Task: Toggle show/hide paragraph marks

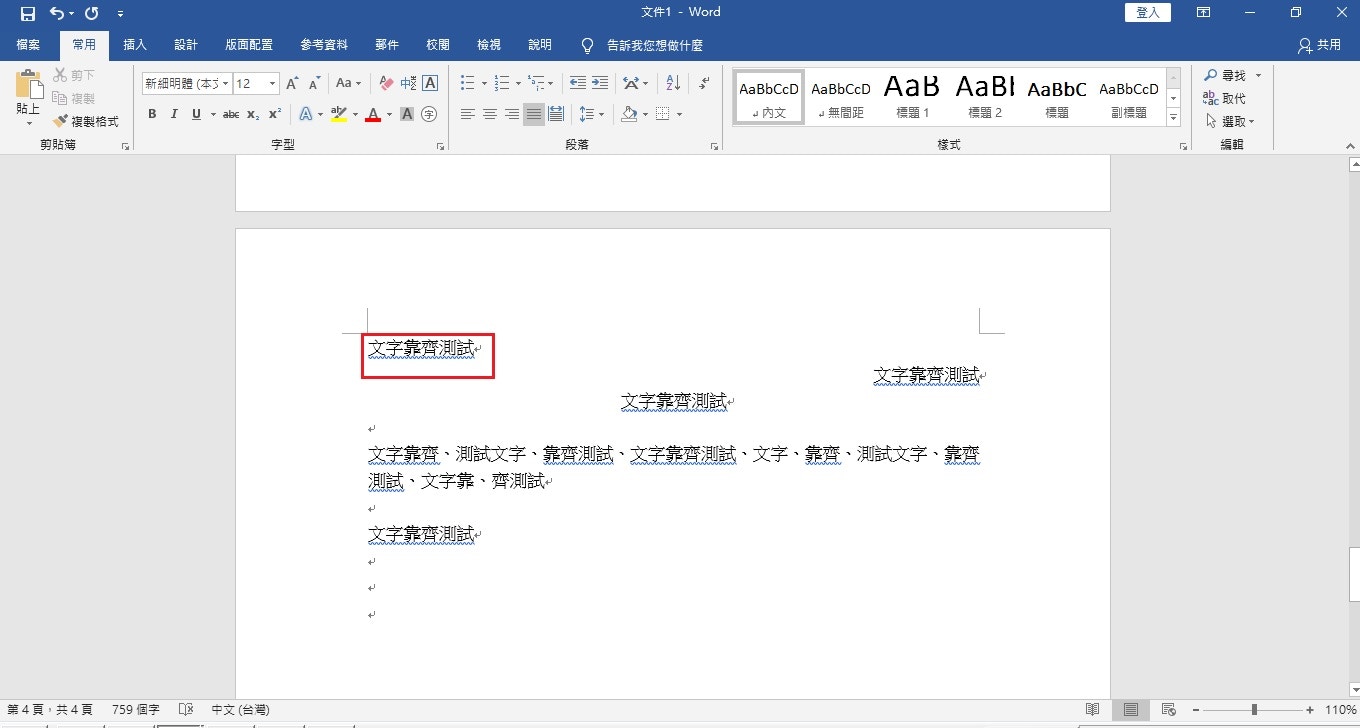Action: 705,83
